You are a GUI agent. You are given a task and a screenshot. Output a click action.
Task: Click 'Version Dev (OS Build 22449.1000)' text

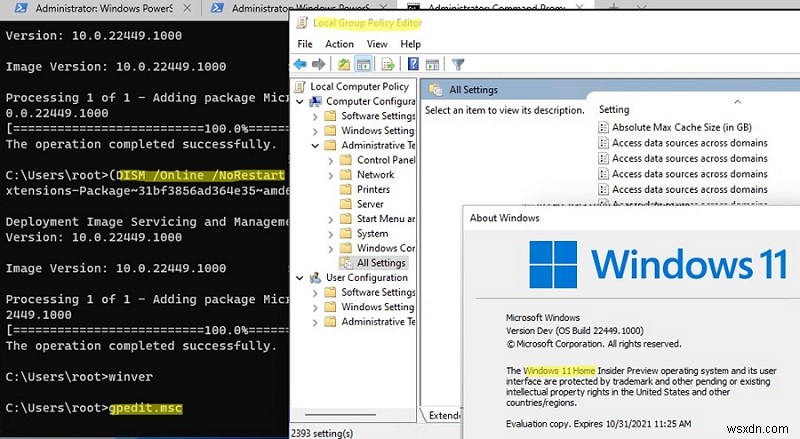[574, 331]
